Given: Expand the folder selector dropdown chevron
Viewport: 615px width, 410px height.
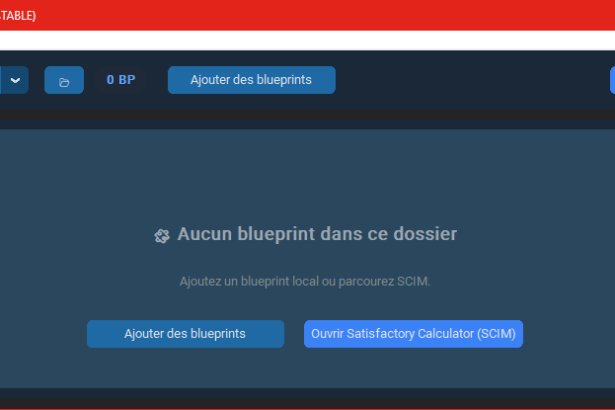Looking at the screenshot, I should [x=14, y=81].
